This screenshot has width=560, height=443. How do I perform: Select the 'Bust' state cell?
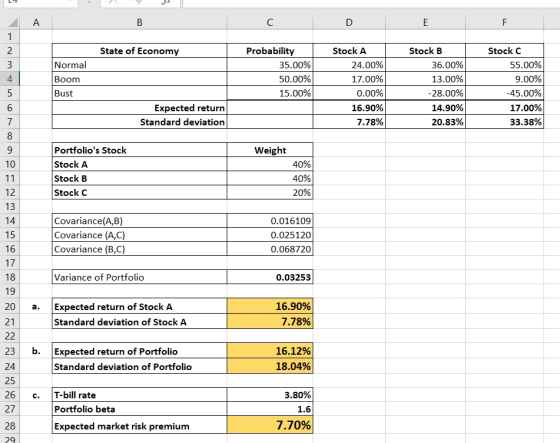coord(139,93)
